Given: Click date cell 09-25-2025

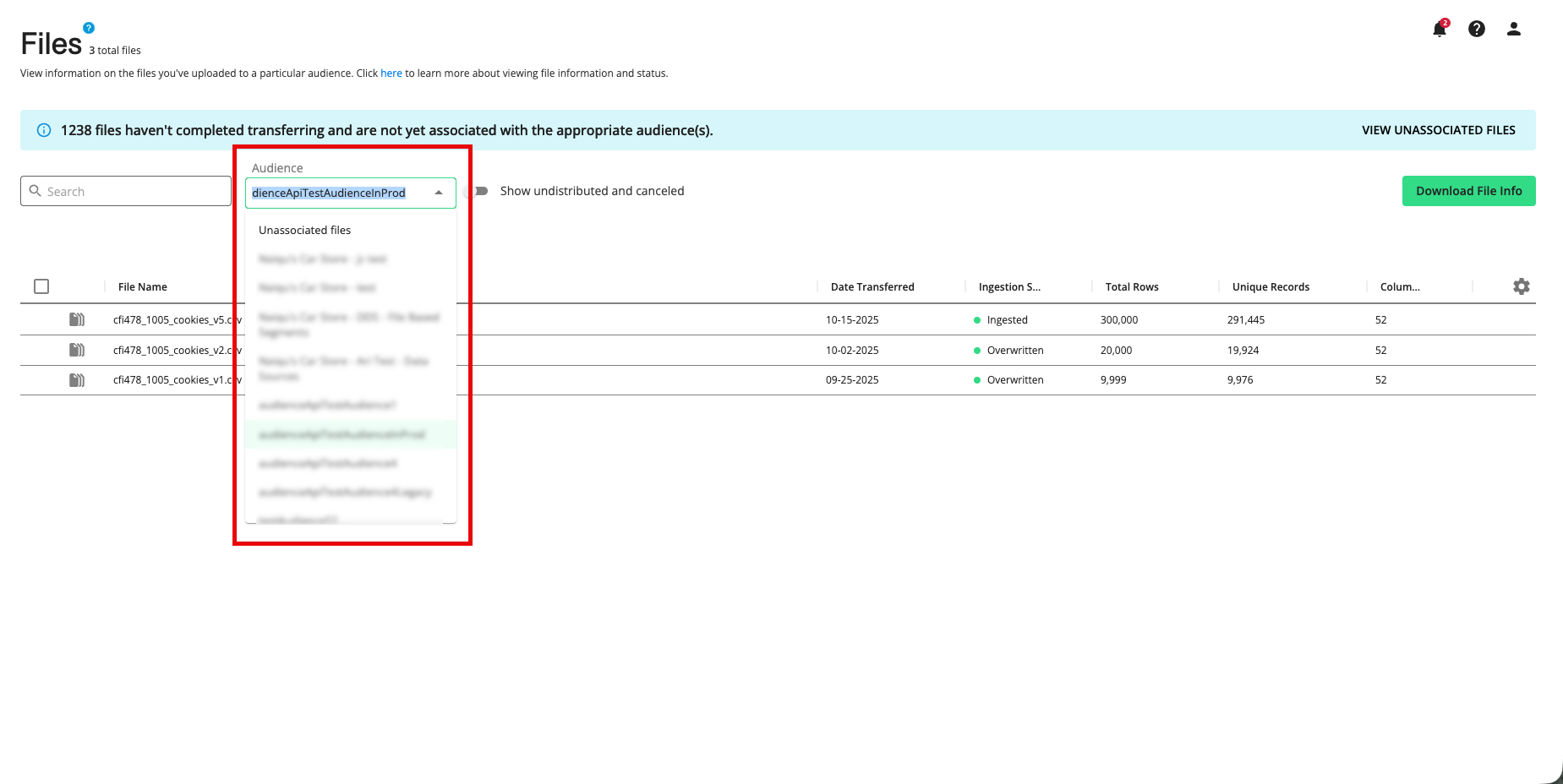Looking at the screenshot, I should [x=852, y=380].
